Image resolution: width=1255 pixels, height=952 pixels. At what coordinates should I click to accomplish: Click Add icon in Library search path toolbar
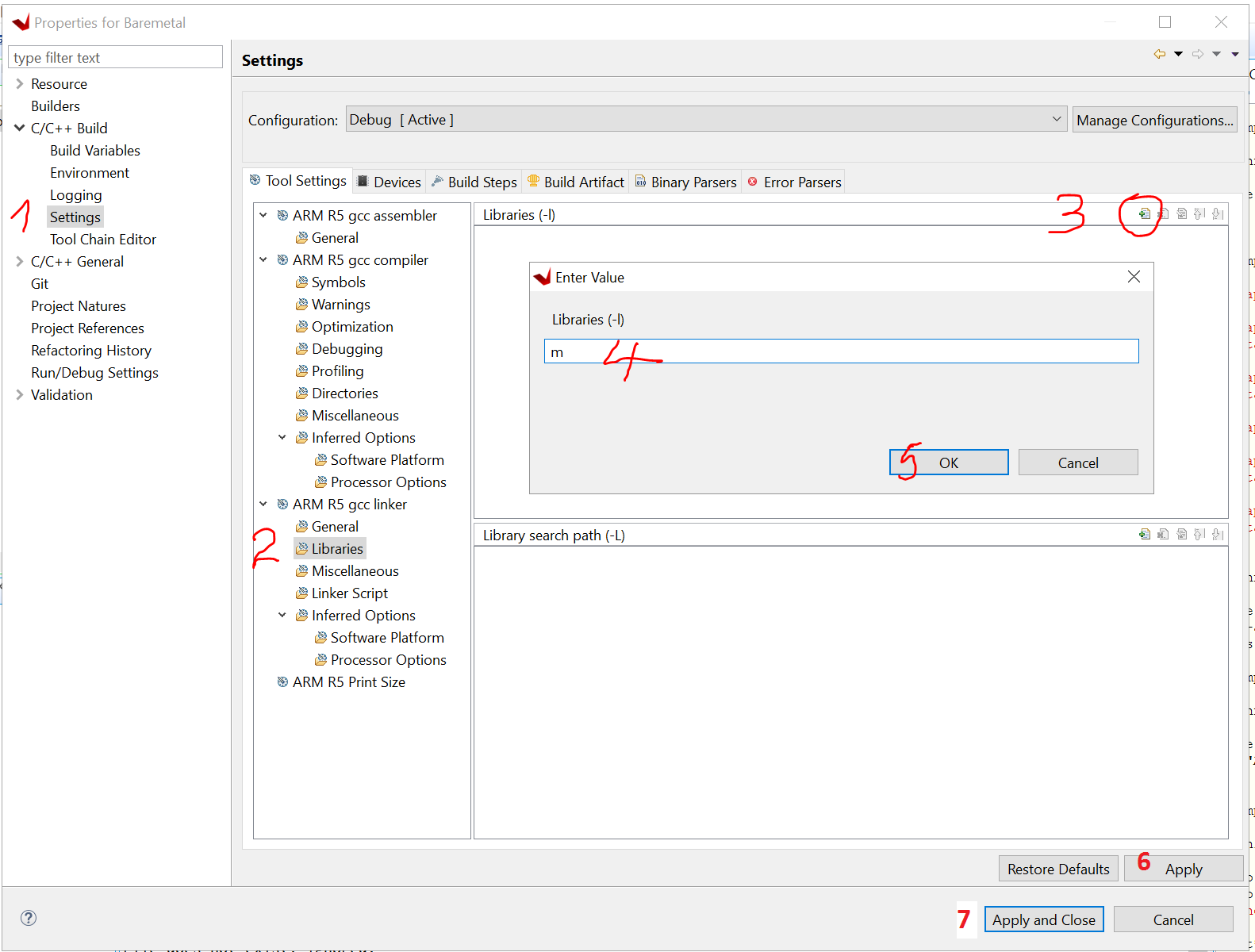(1144, 534)
